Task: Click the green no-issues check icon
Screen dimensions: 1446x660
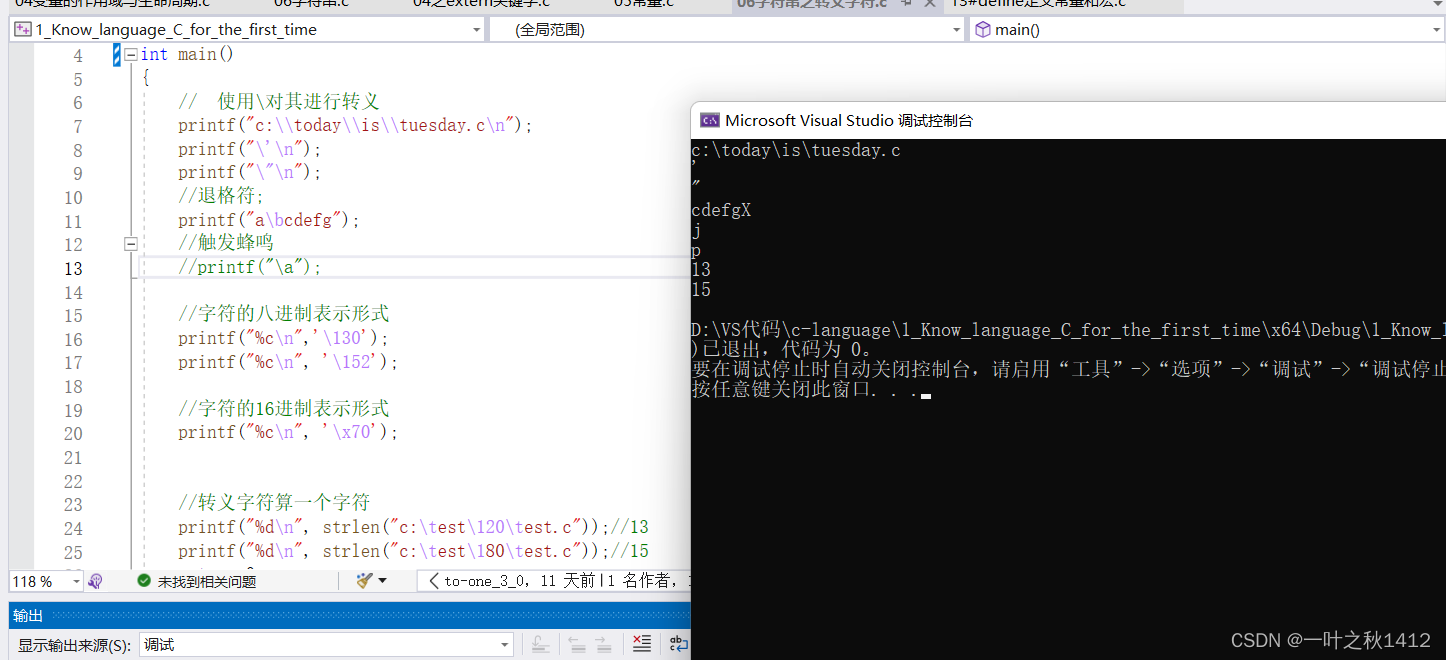Action: tap(144, 581)
